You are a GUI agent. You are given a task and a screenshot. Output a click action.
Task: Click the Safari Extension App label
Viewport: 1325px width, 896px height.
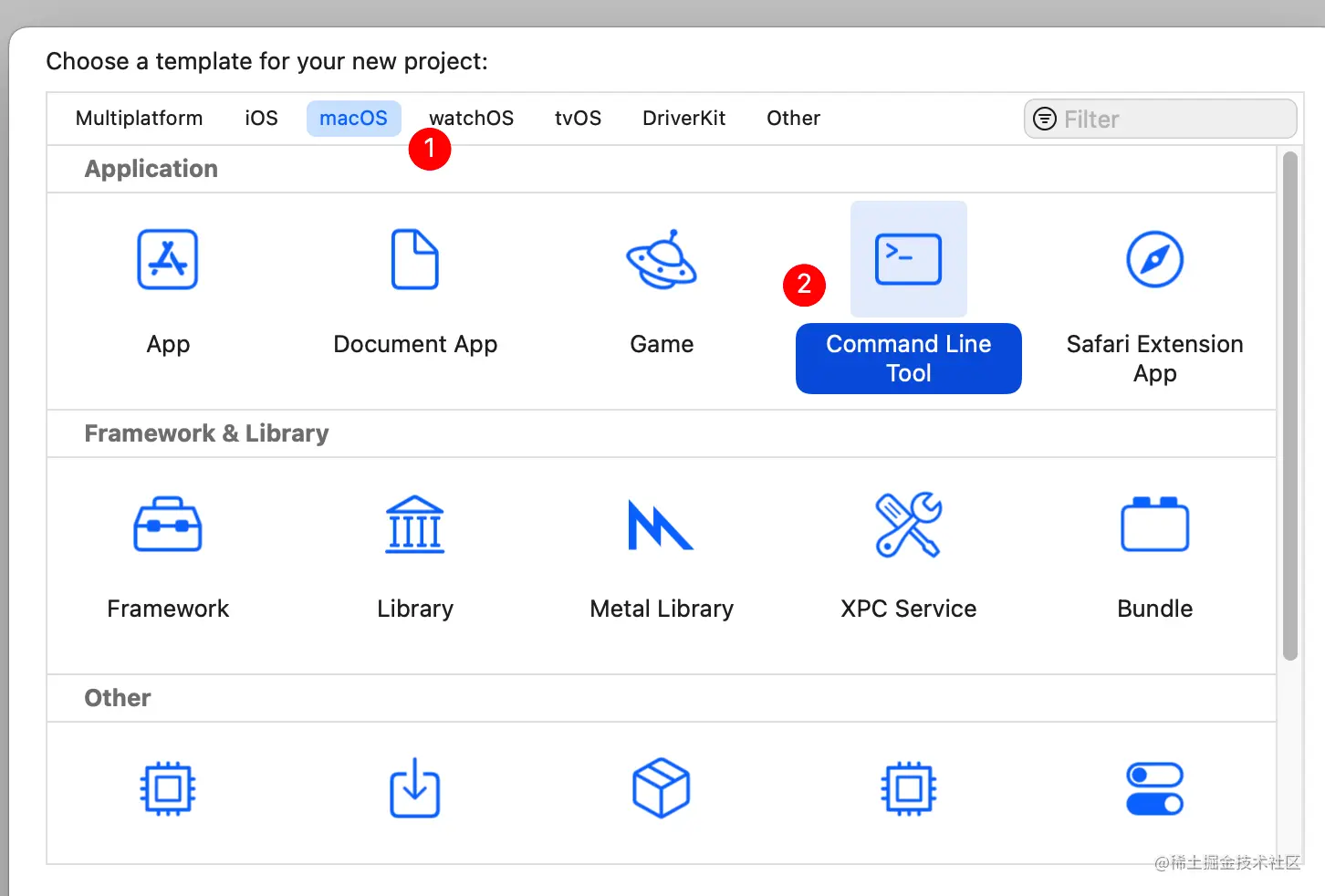click(1155, 359)
